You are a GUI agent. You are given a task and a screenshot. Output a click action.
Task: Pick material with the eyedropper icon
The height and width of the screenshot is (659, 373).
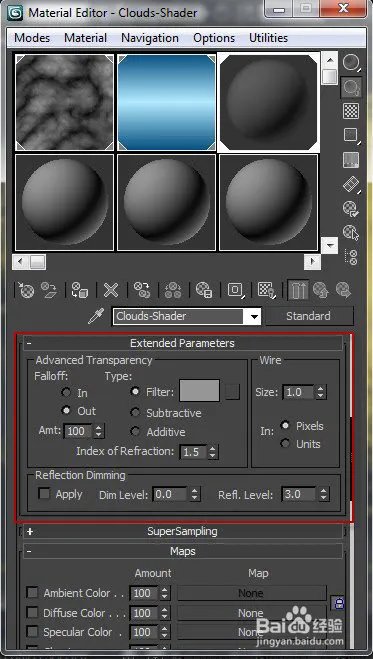pyautogui.click(x=96, y=316)
